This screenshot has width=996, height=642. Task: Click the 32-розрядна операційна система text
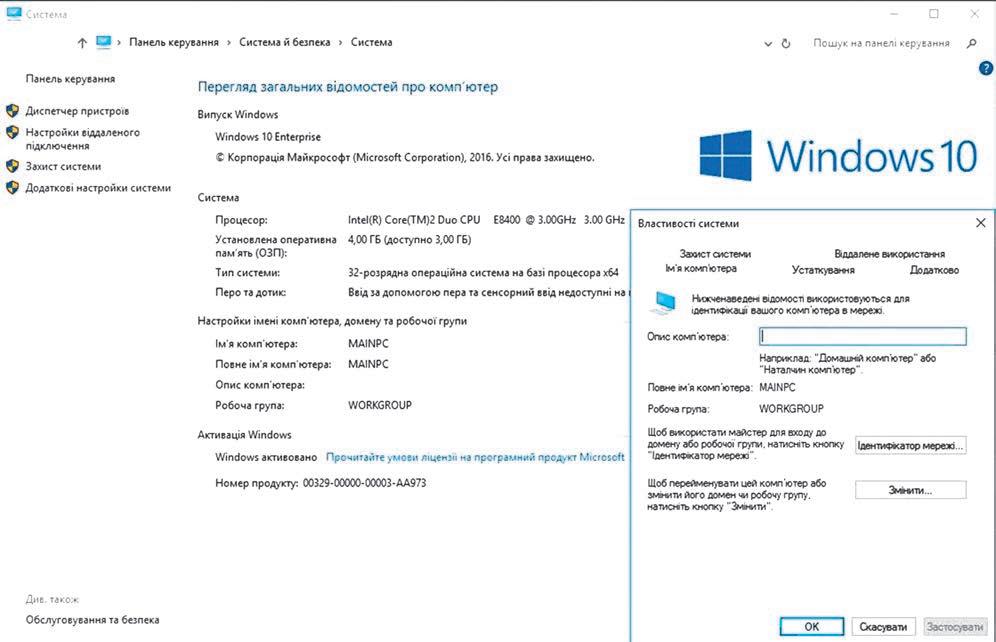(x=483, y=272)
